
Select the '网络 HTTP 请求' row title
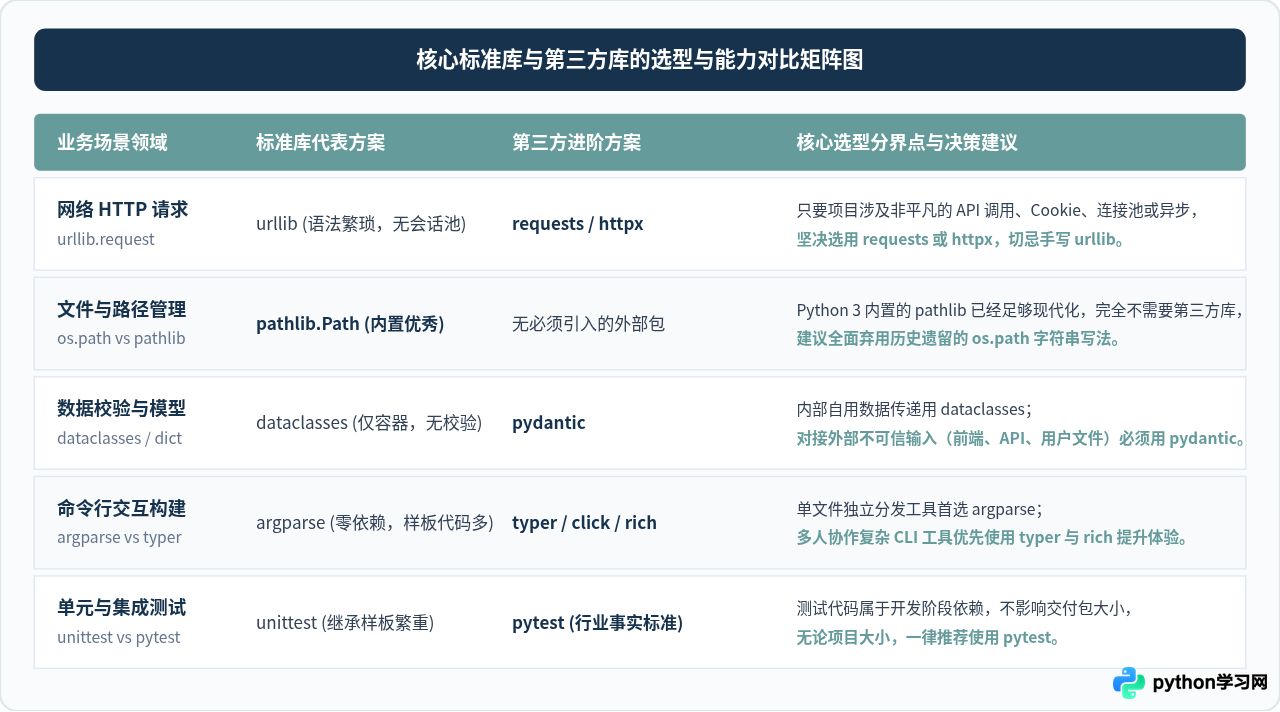click(x=122, y=209)
